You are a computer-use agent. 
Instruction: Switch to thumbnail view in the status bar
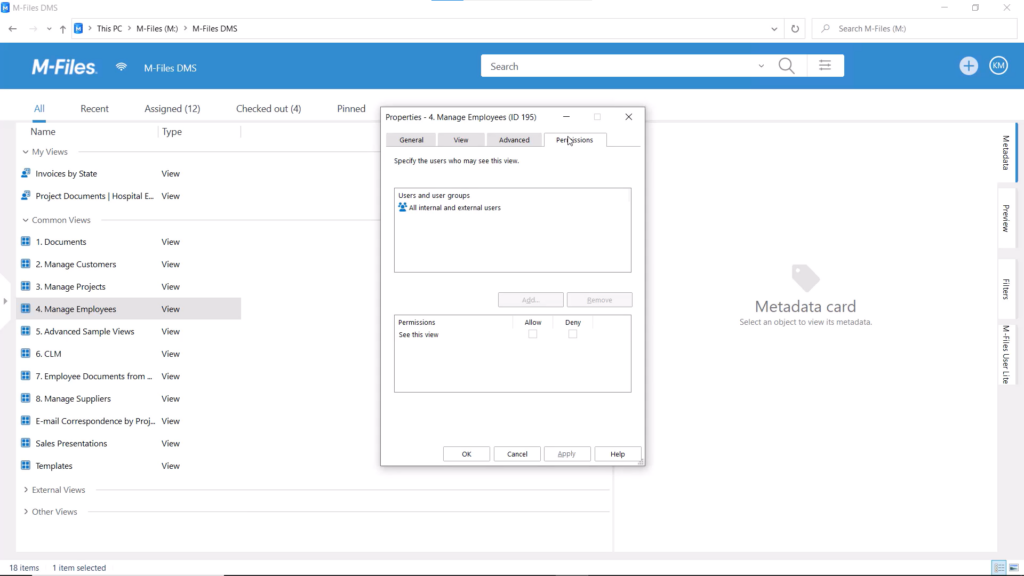coord(1012,567)
